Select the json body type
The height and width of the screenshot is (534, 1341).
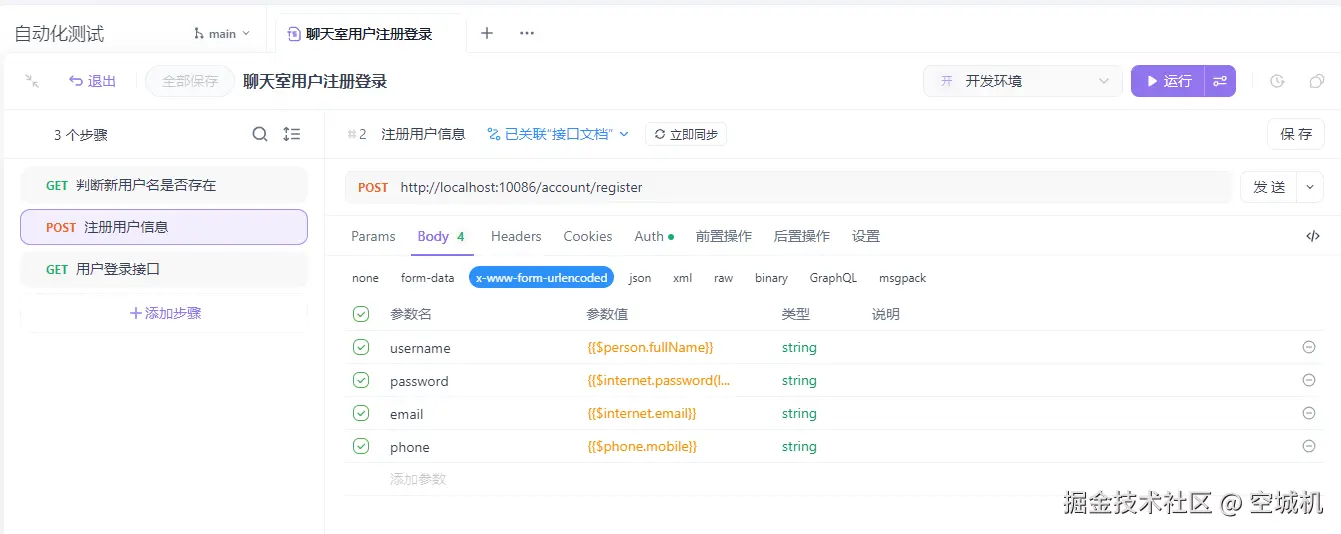point(640,278)
